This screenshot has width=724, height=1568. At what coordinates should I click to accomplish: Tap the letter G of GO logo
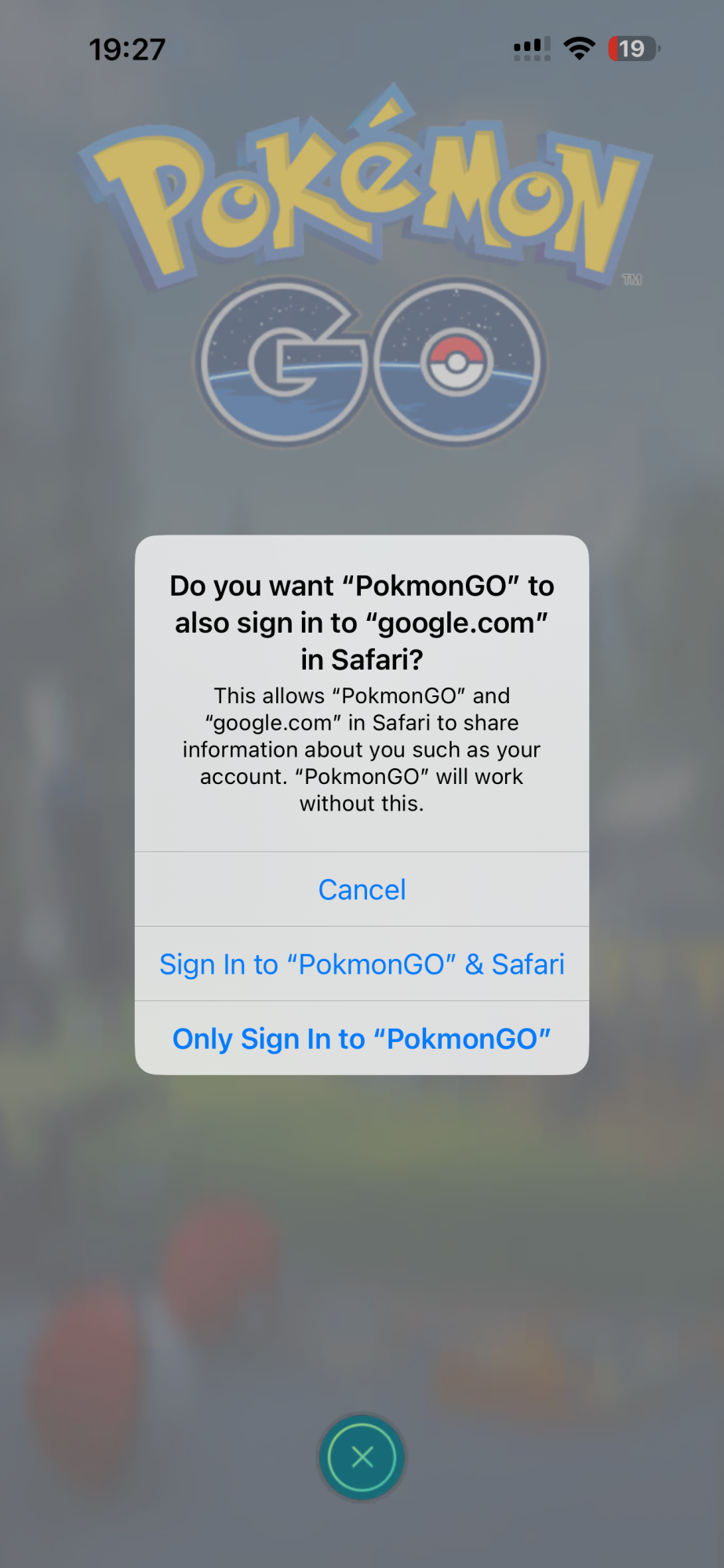(x=282, y=362)
